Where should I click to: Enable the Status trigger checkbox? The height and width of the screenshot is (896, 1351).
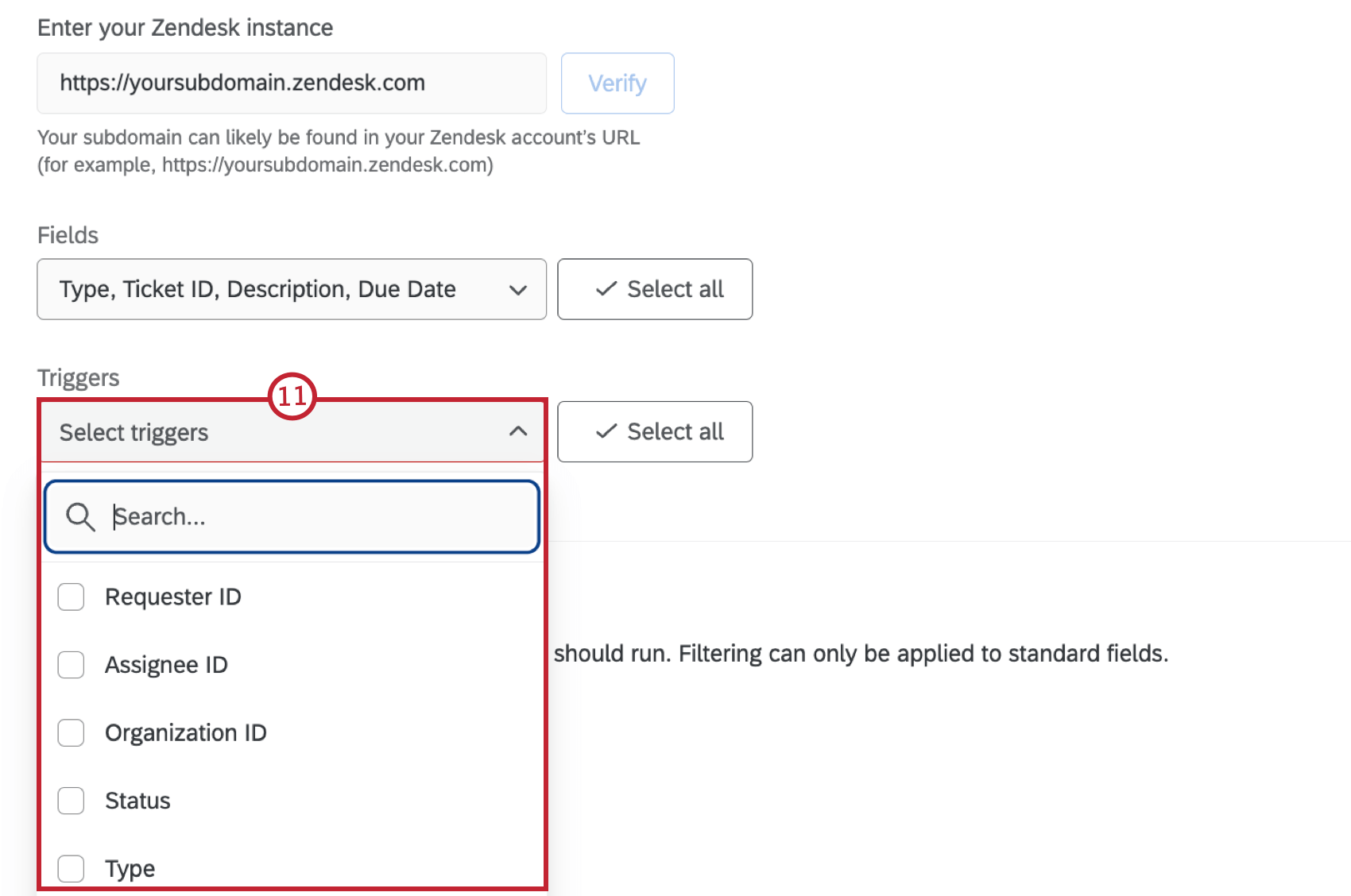click(x=72, y=801)
